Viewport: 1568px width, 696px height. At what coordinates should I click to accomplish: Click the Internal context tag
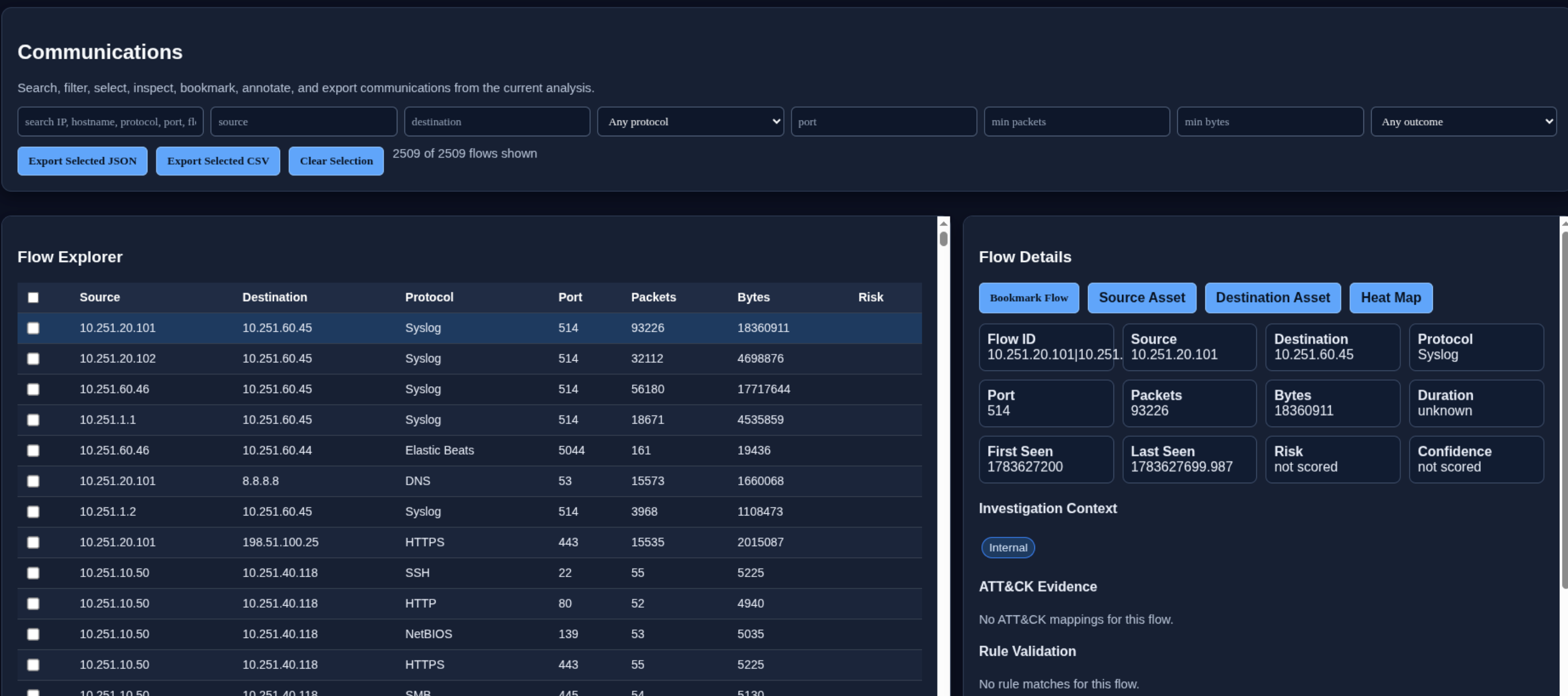[1008, 548]
